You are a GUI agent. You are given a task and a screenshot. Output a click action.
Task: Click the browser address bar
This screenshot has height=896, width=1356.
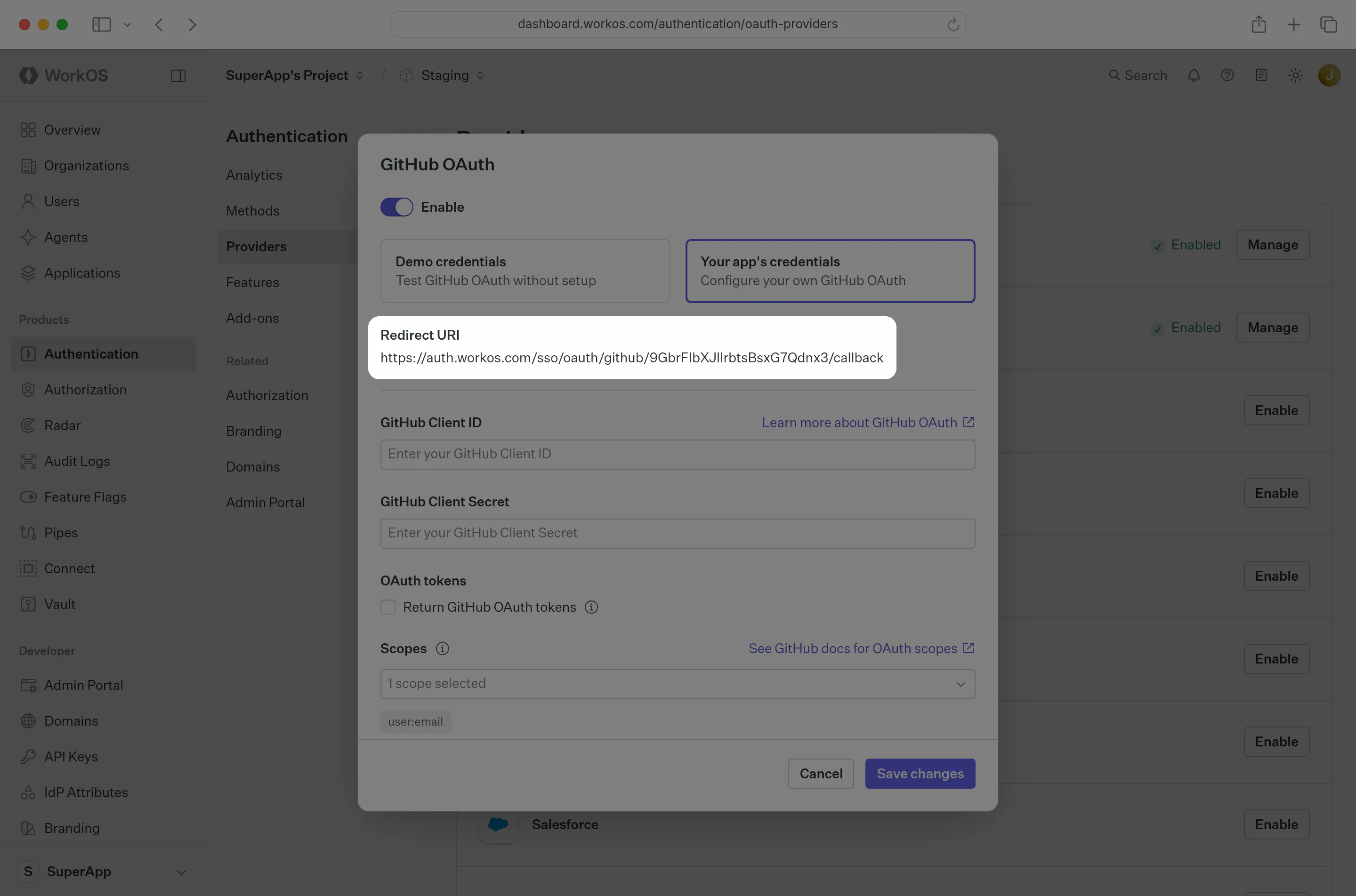(678, 24)
